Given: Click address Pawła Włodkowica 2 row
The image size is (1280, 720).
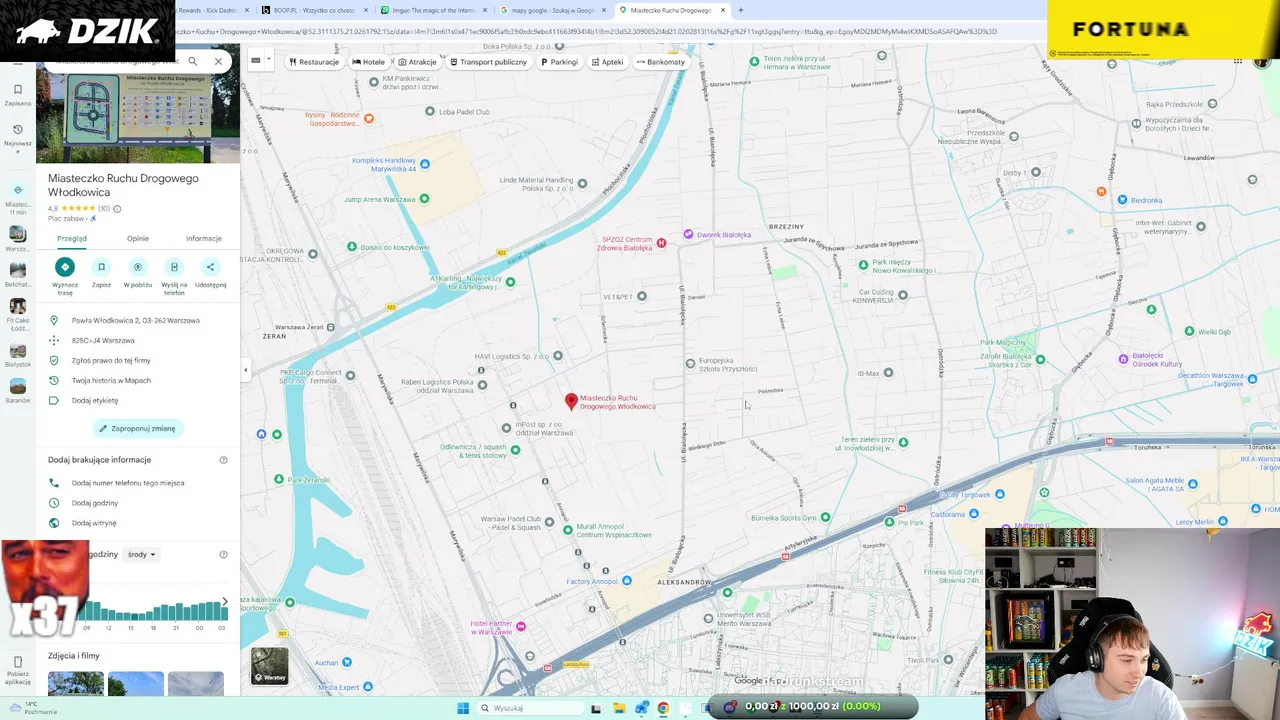Looking at the screenshot, I should [x=138, y=321].
